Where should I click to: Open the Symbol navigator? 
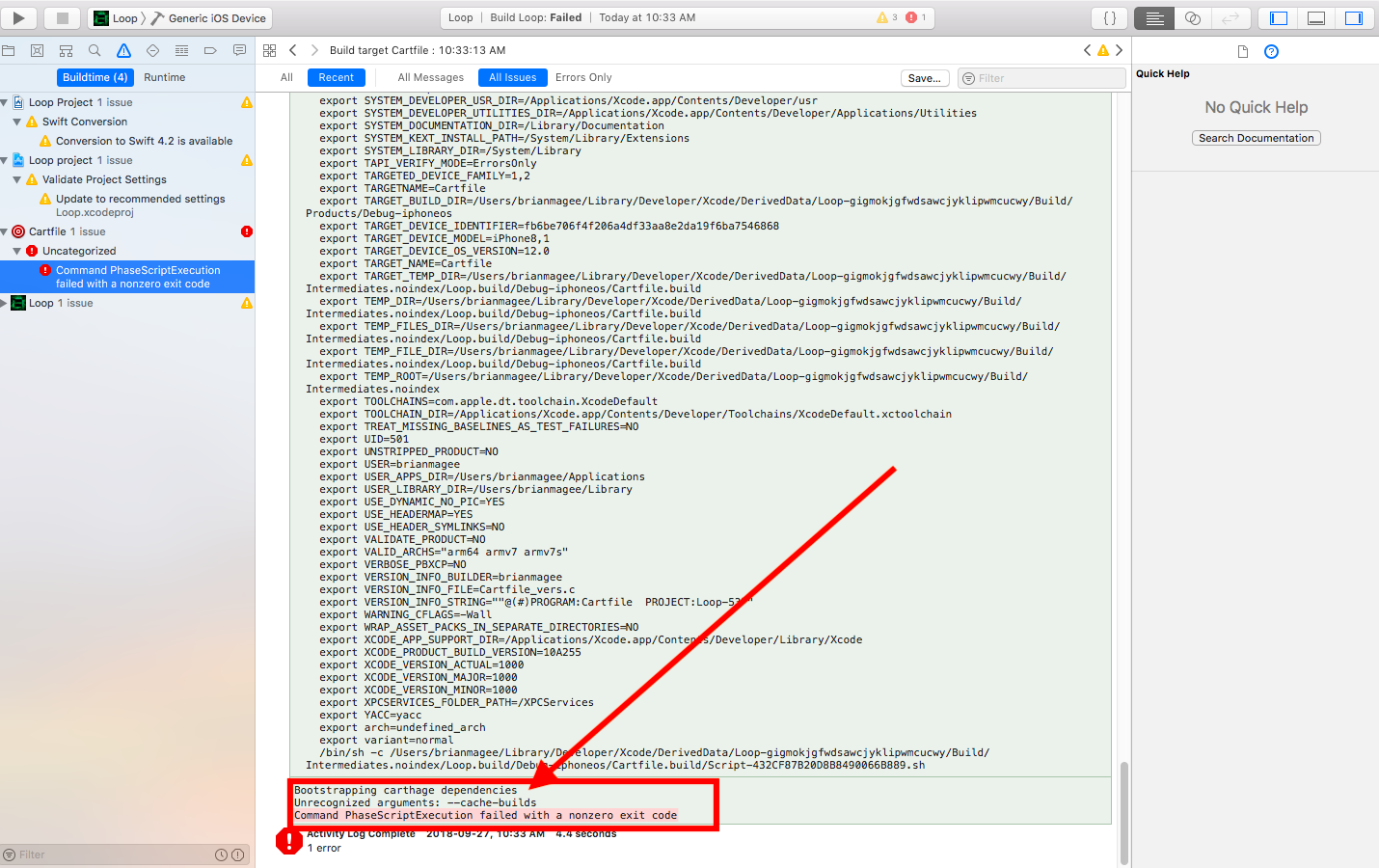coord(66,50)
